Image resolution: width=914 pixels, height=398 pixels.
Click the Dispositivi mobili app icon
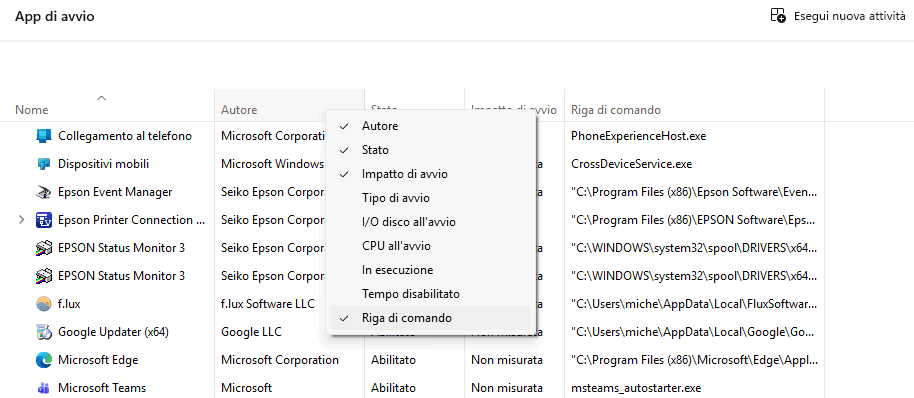(44, 164)
